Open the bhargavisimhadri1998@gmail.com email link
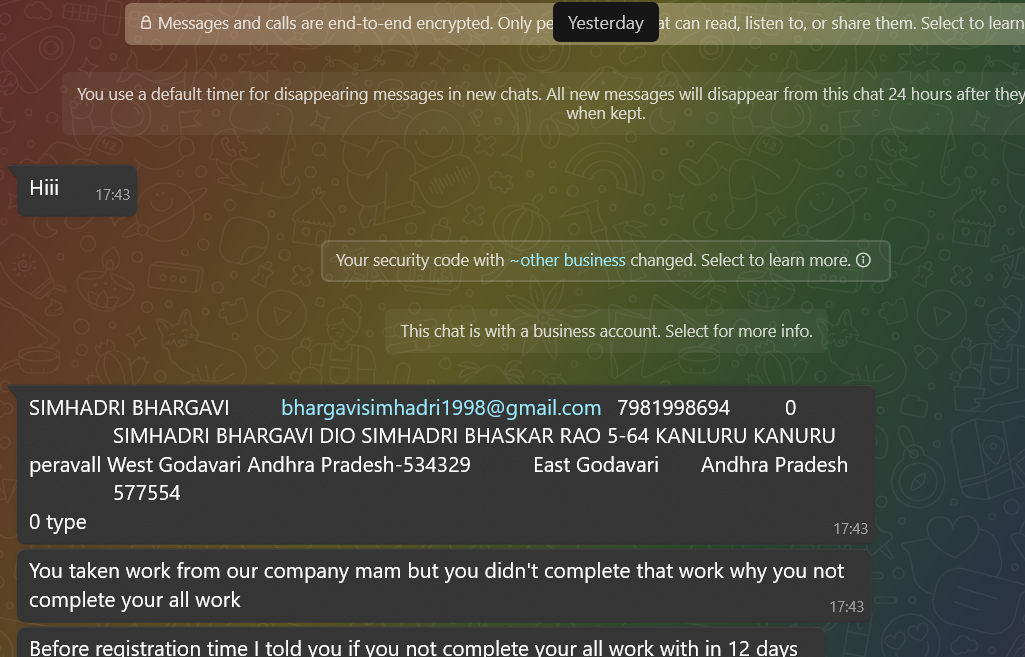This screenshot has width=1025, height=657. 441,408
